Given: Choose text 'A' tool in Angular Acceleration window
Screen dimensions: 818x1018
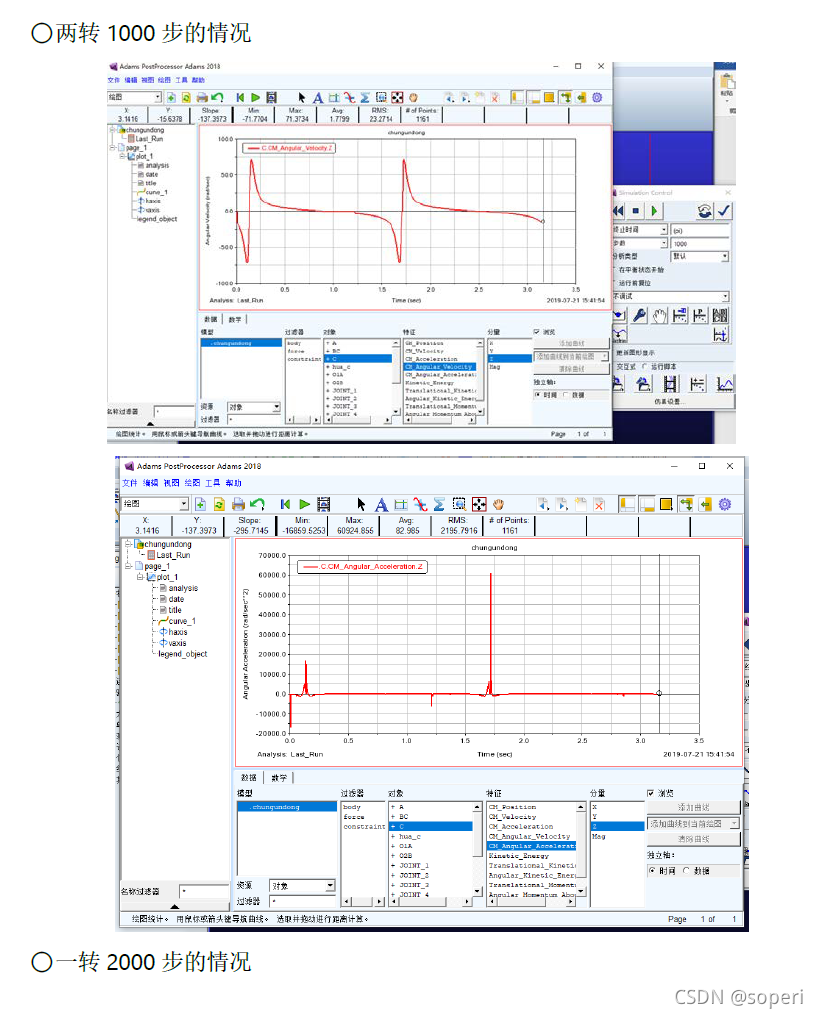Looking at the screenshot, I should tap(381, 504).
